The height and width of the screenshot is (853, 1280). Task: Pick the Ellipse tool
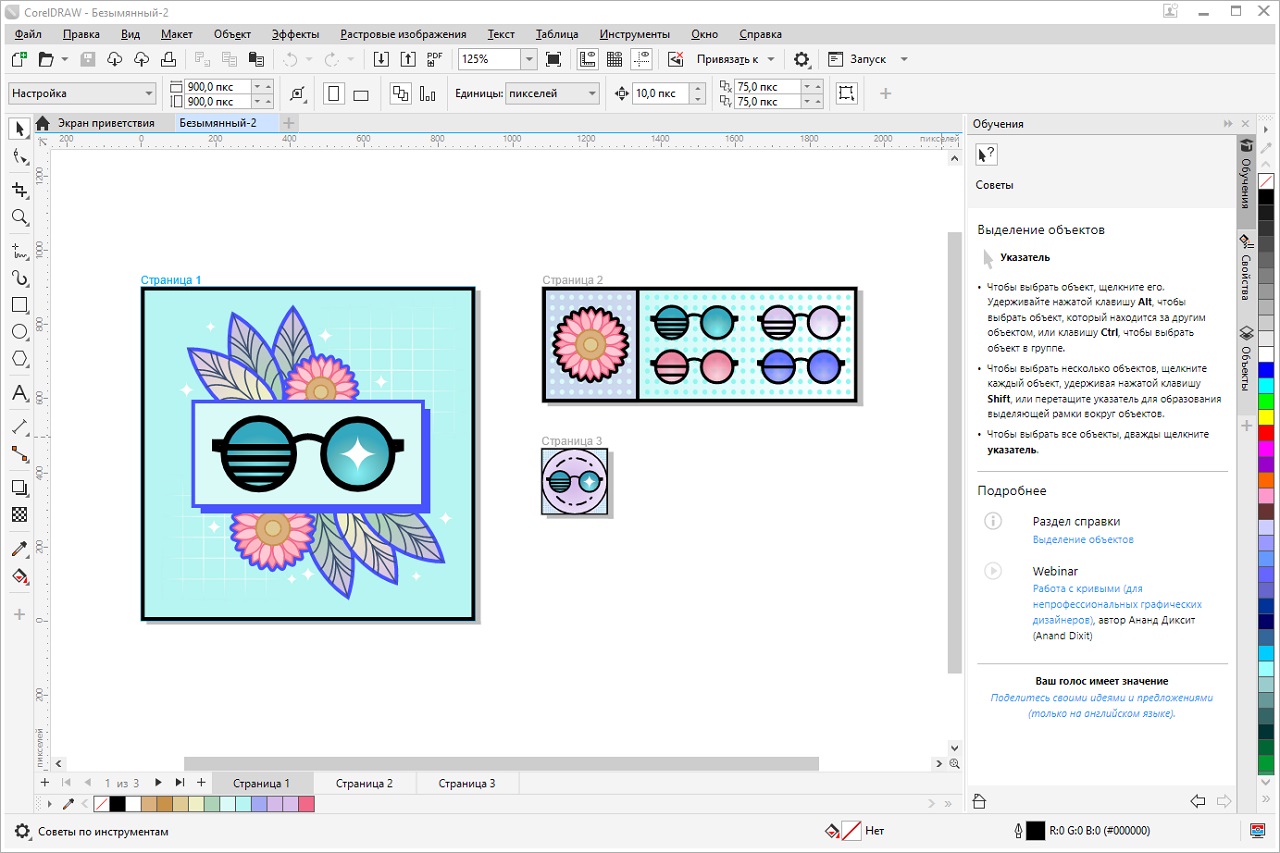(x=19, y=332)
